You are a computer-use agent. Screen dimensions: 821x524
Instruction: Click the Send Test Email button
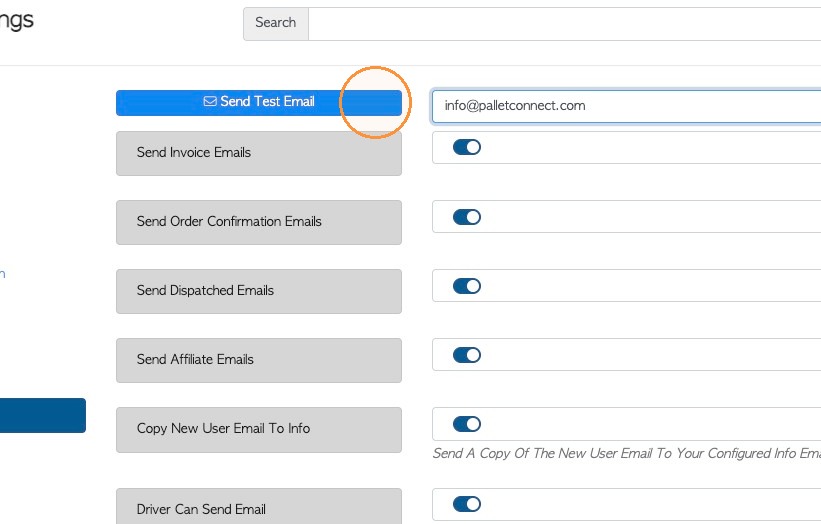[x=259, y=103]
